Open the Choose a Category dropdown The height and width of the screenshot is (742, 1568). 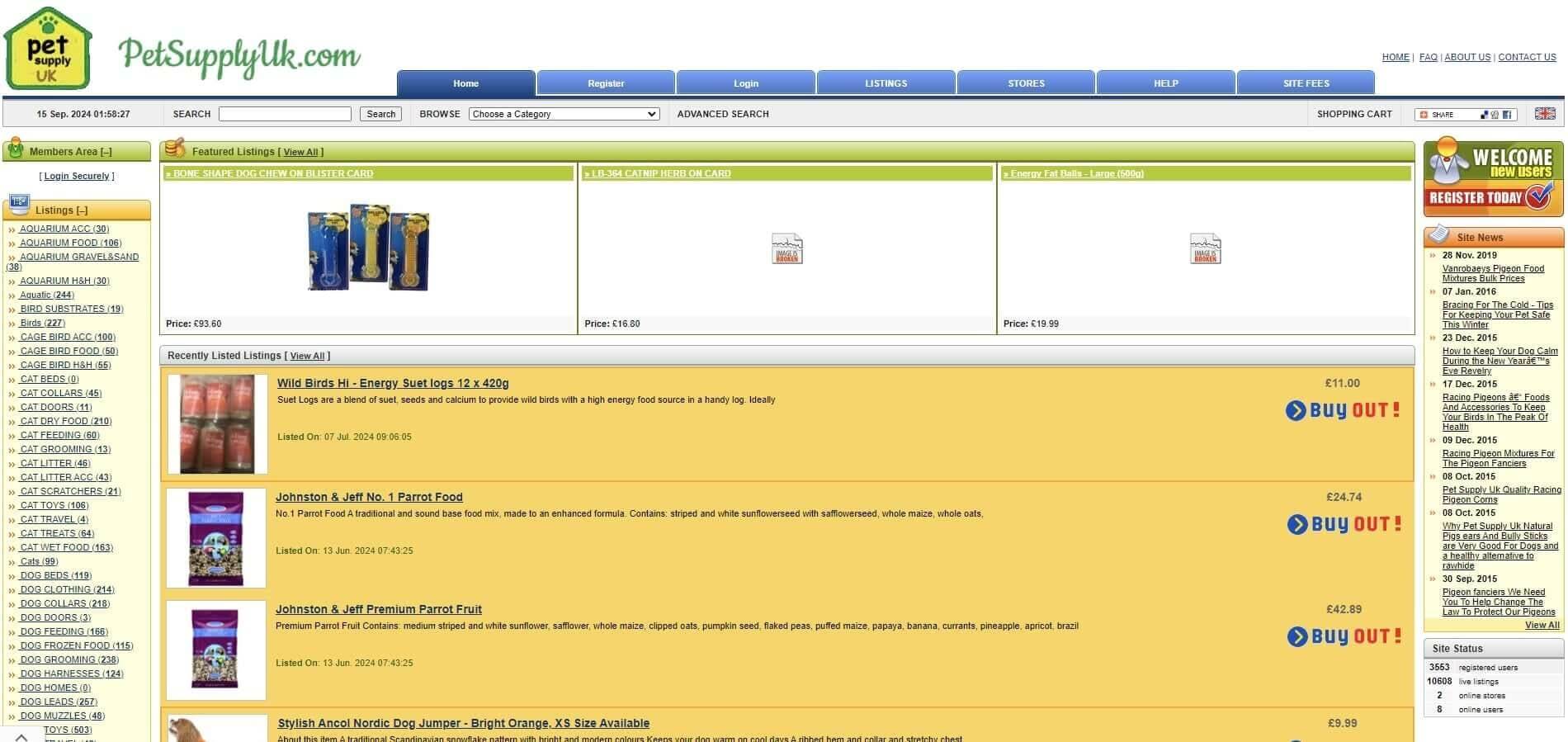point(564,114)
